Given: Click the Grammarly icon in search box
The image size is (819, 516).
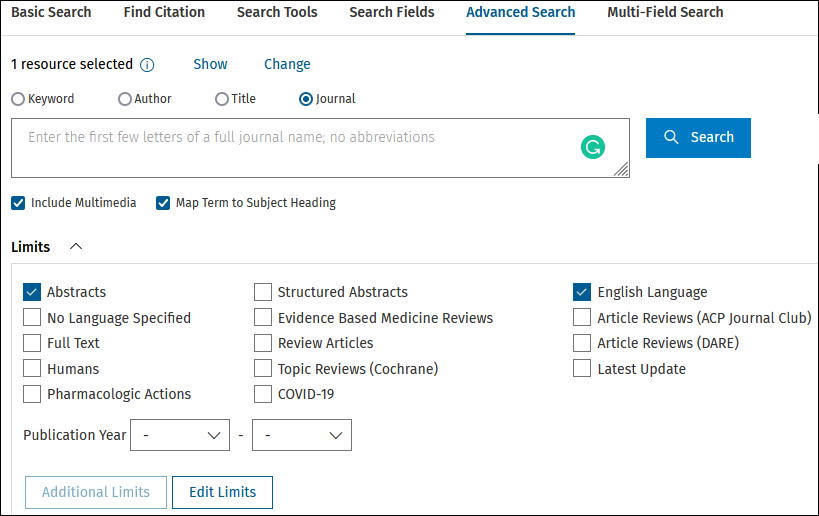Looking at the screenshot, I should (593, 147).
